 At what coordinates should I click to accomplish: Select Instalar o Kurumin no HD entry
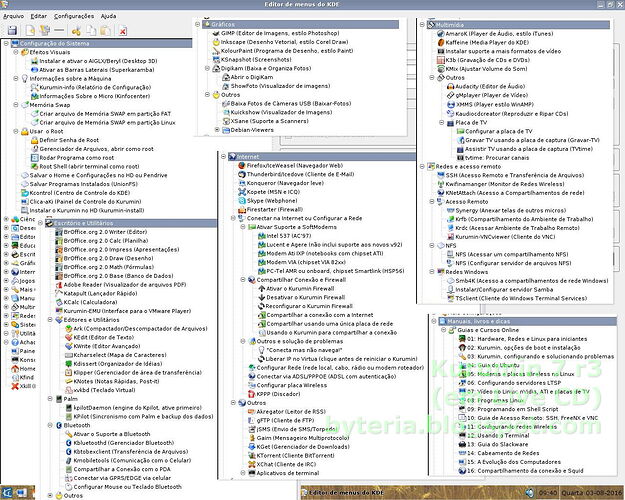(87, 211)
